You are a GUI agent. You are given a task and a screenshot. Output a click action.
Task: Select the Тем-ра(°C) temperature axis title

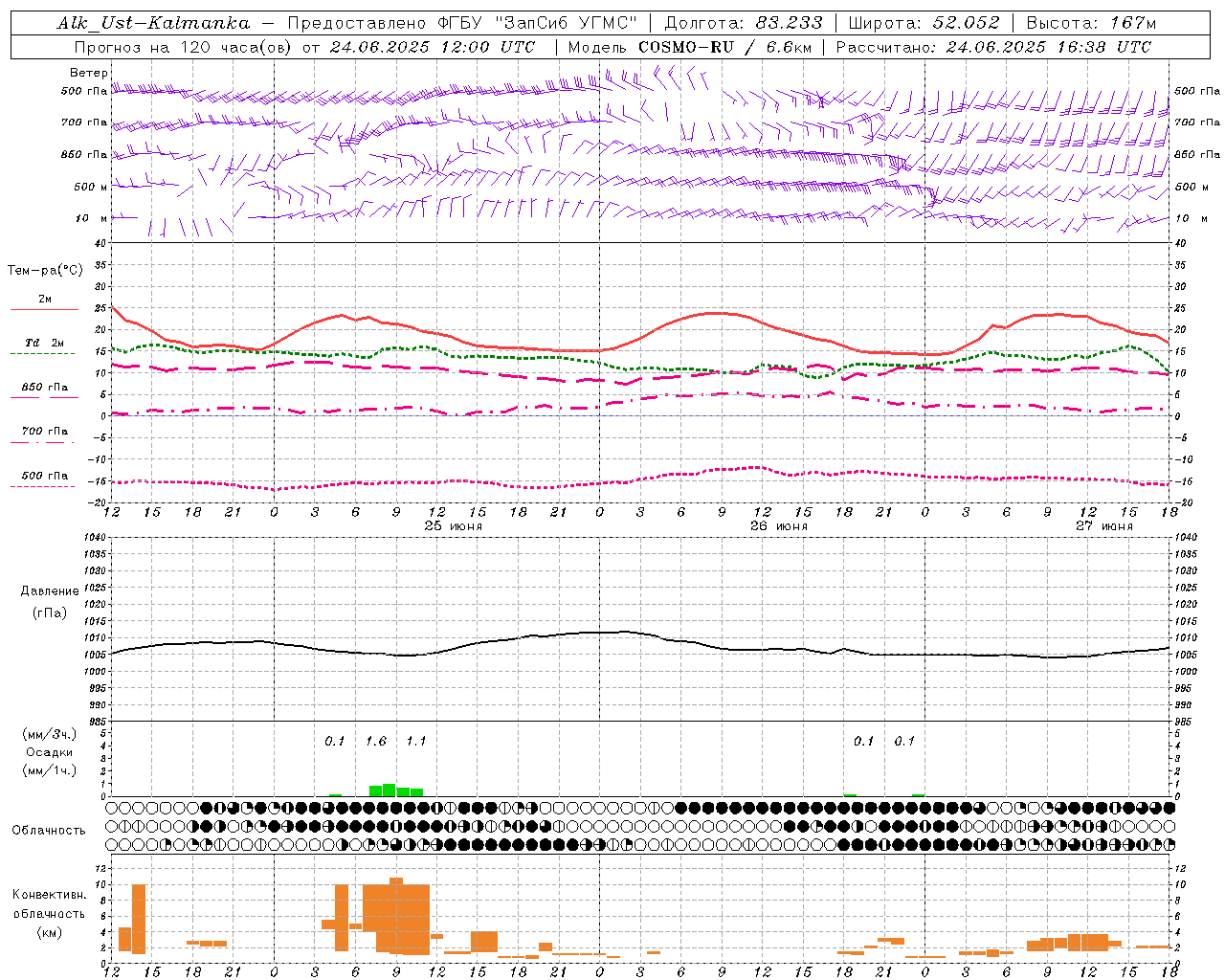(45, 271)
